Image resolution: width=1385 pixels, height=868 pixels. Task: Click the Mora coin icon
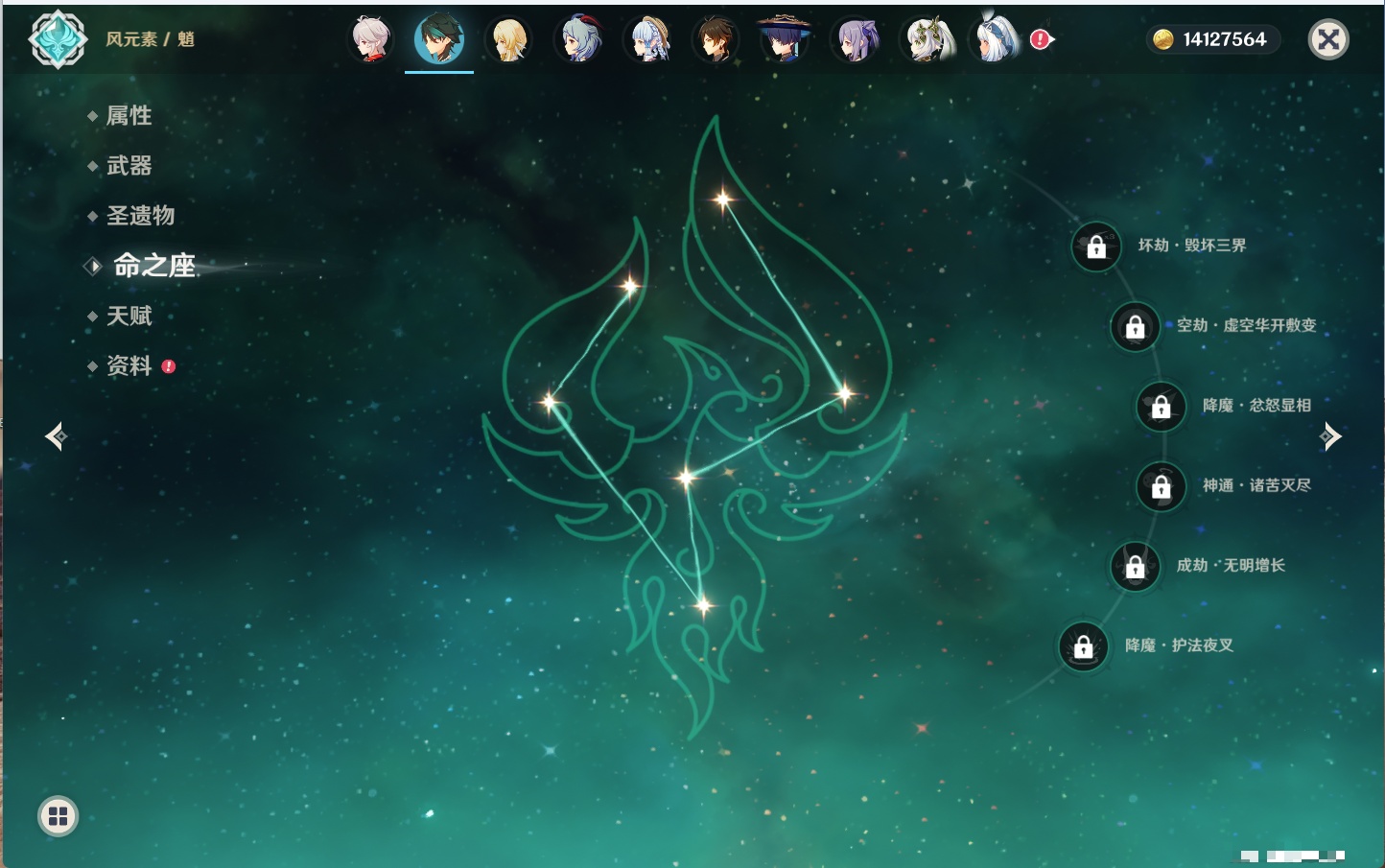(x=1162, y=39)
